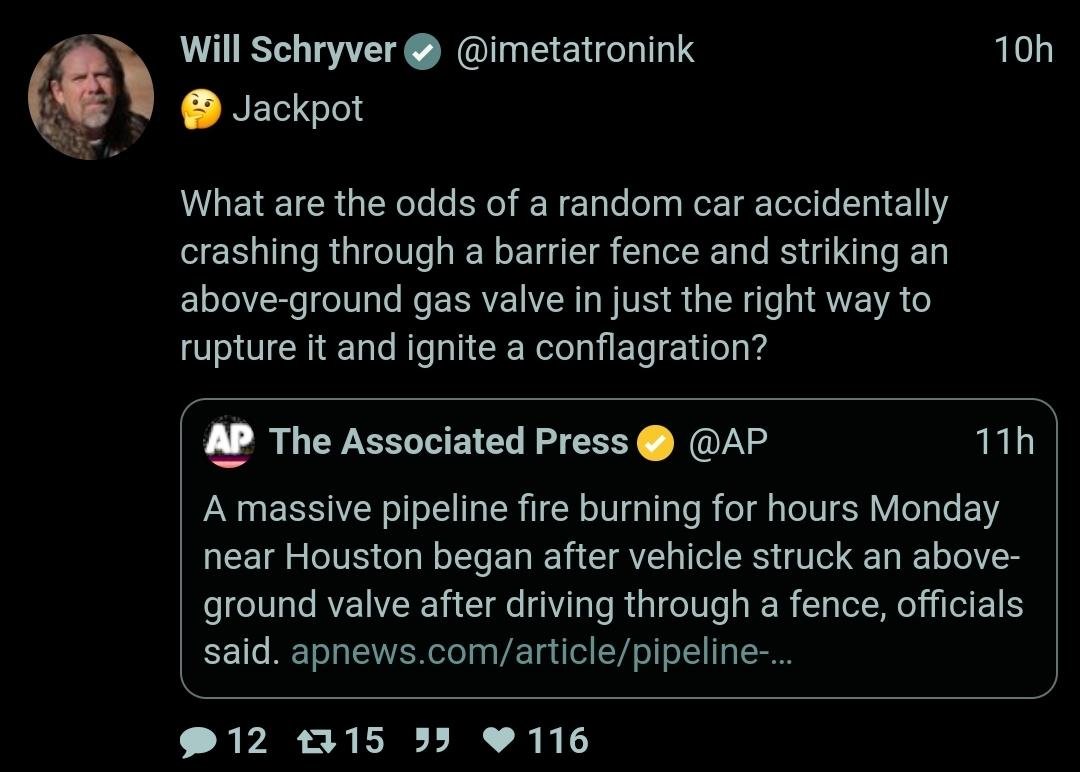
Task: Open the apnews.com article link
Action: 540,653
